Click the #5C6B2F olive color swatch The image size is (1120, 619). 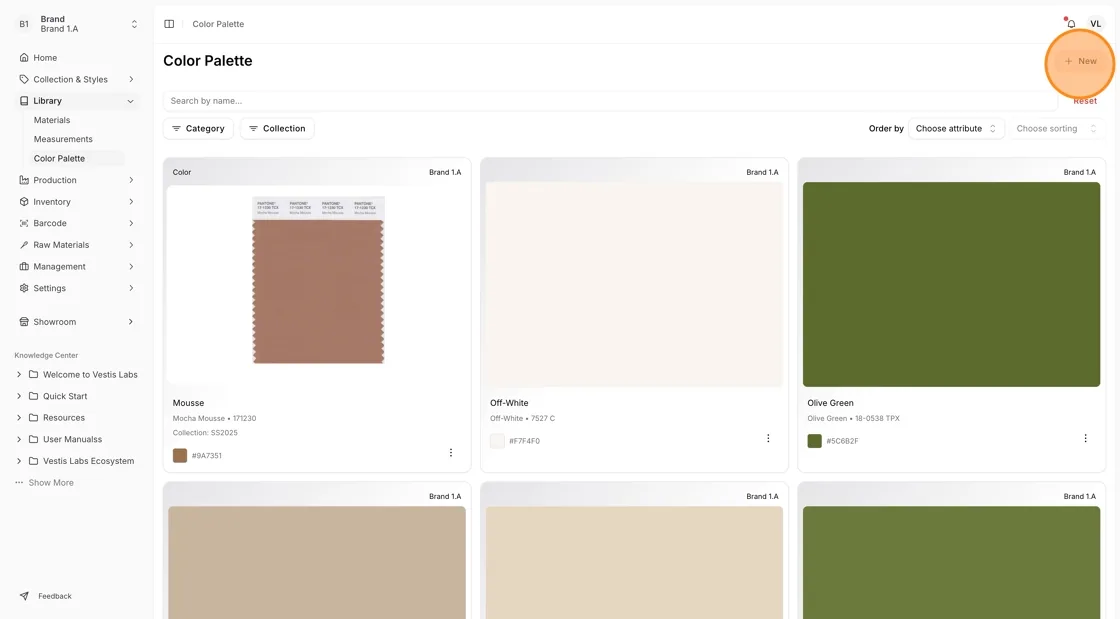coord(814,441)
